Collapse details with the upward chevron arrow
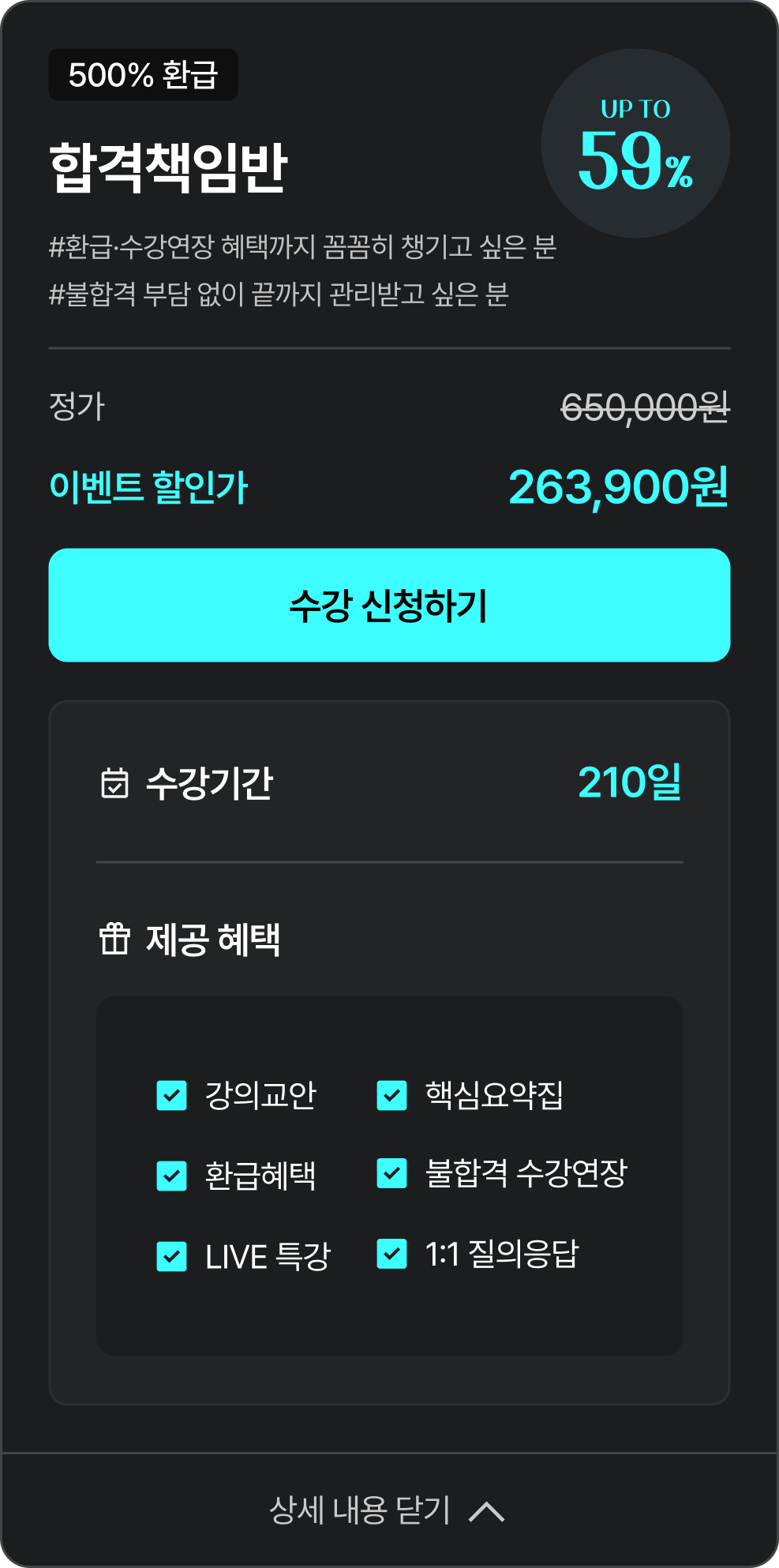 click(x=486, y=1511)
